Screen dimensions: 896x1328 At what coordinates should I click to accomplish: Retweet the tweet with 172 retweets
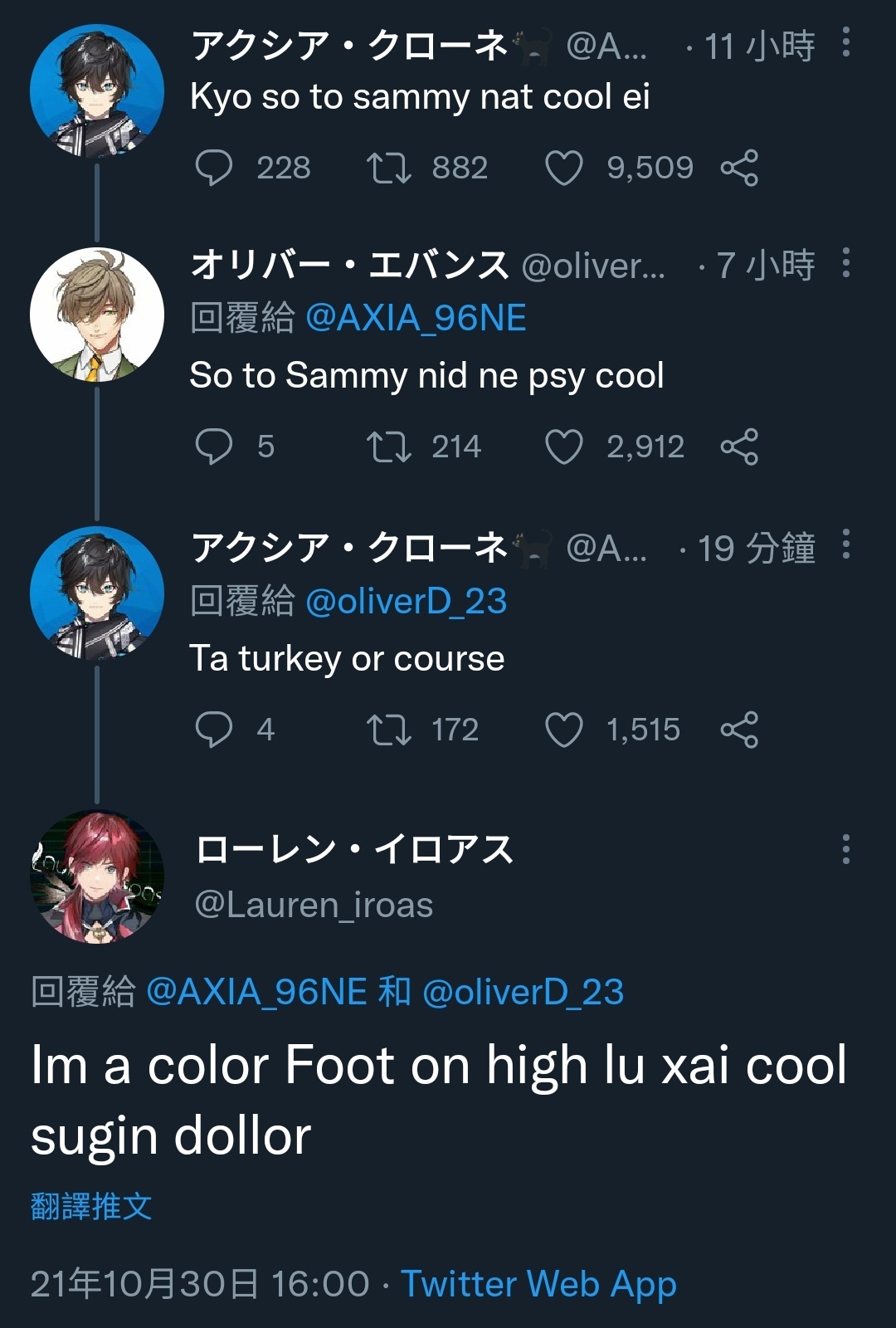click(389, 730)
